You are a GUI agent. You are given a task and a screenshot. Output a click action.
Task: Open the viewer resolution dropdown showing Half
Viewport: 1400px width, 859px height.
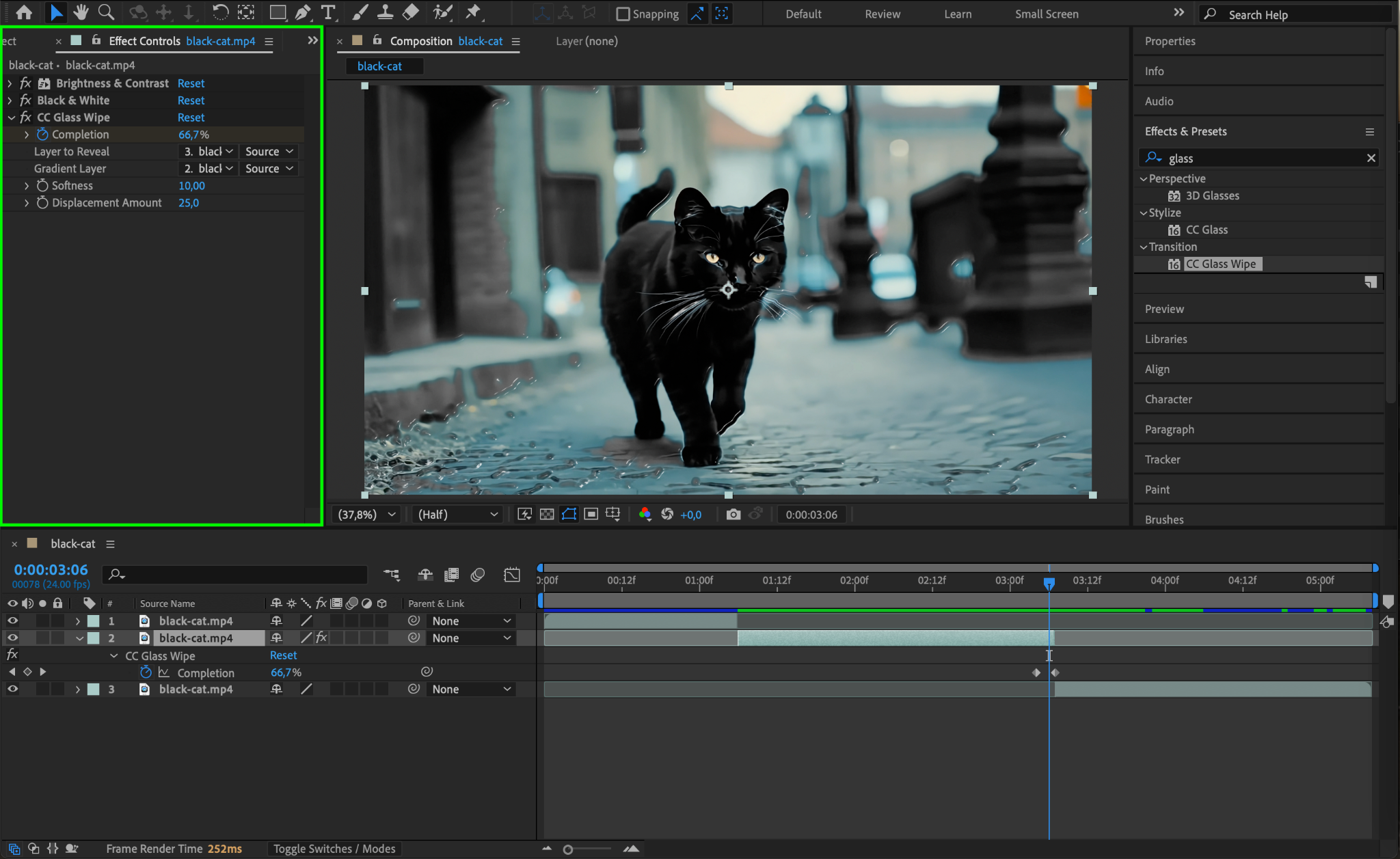tap(457, 515)
